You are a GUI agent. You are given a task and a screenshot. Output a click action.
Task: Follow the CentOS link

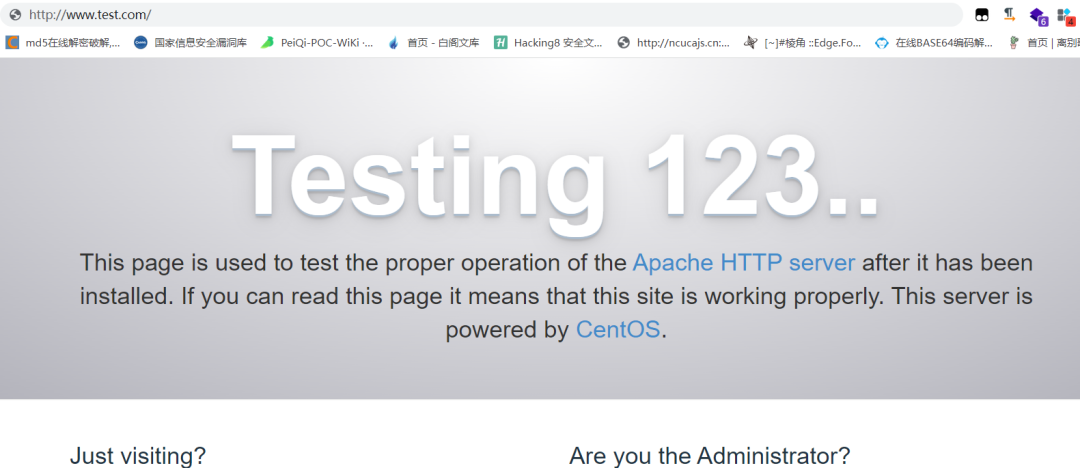pos(618,329)
